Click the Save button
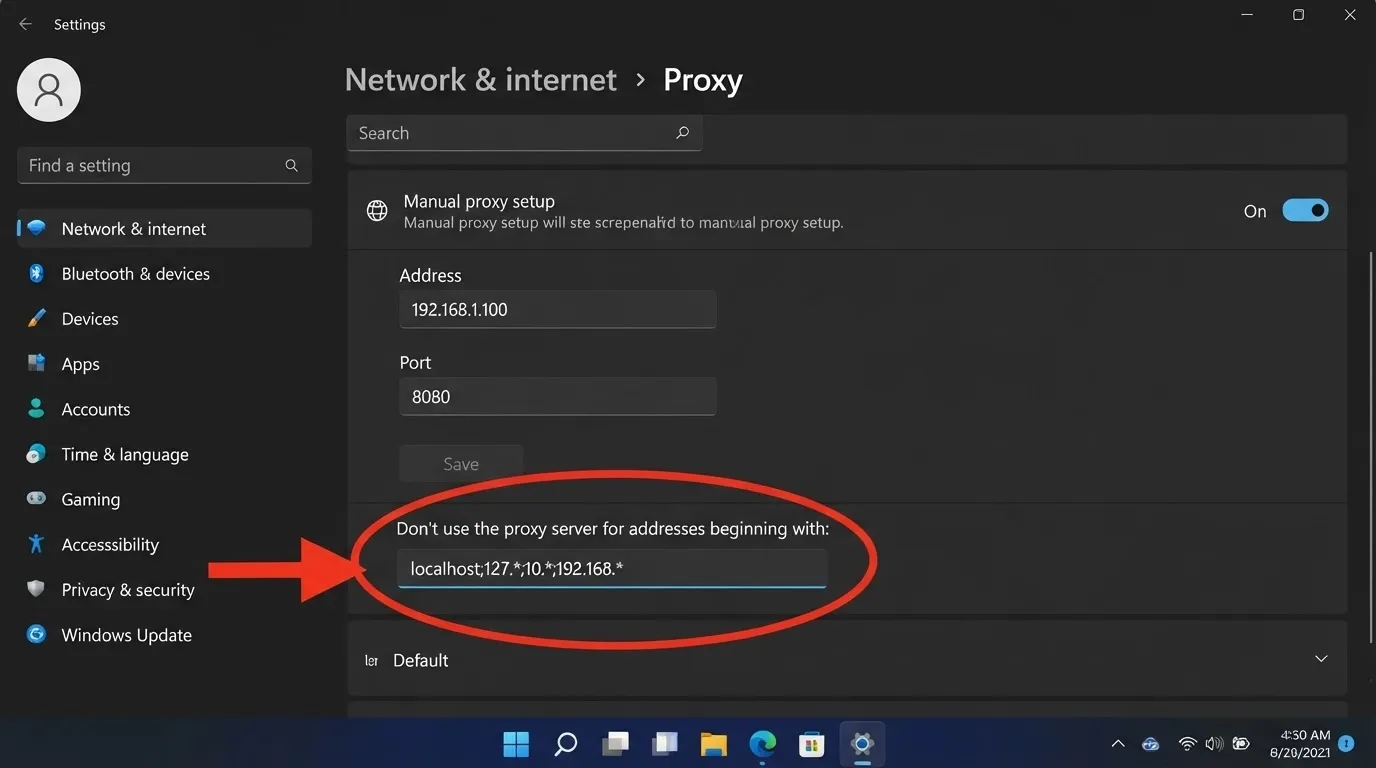 click(x=461, y=463)
